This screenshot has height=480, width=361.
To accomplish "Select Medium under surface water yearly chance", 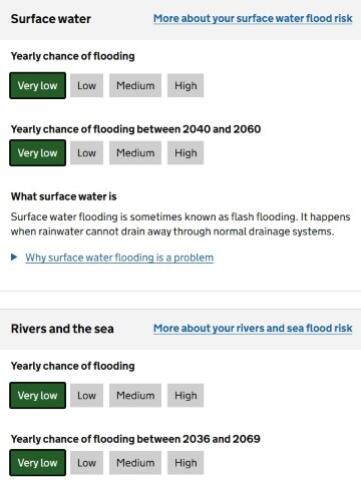I will click(x=135, y=86).
